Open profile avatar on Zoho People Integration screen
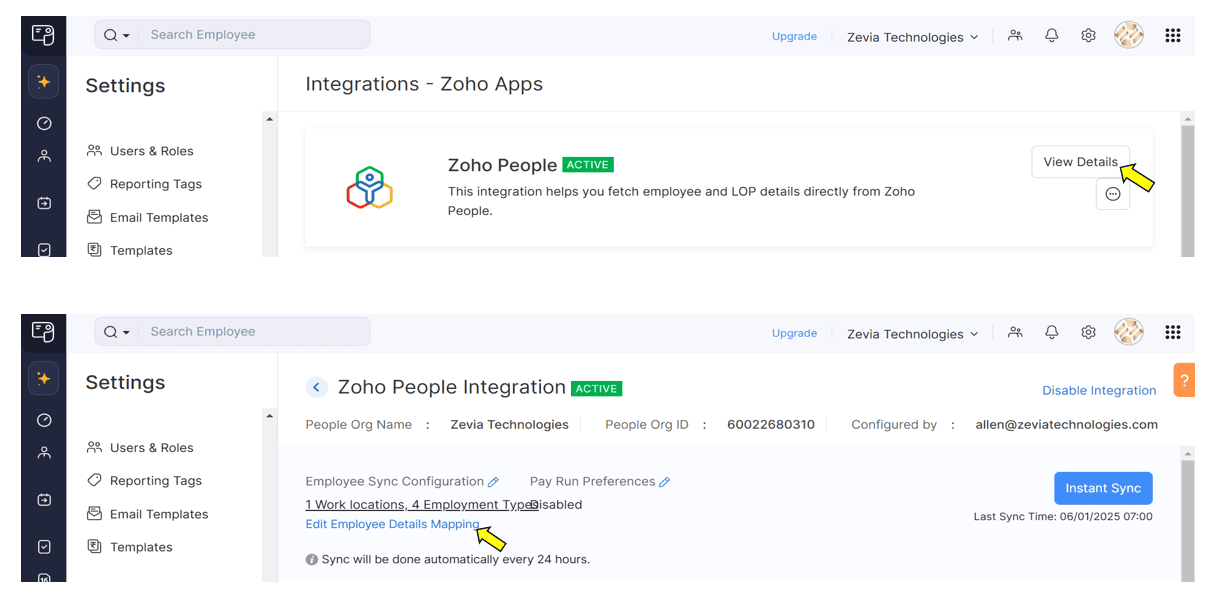 (1129, 332)
